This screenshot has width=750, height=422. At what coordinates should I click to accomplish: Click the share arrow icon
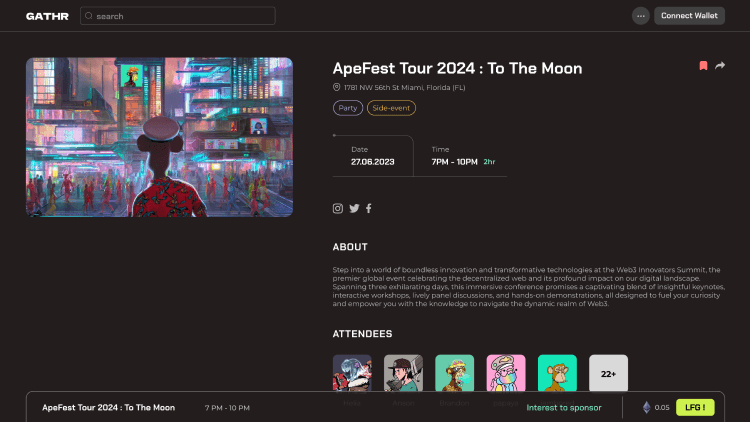point(720,66)
